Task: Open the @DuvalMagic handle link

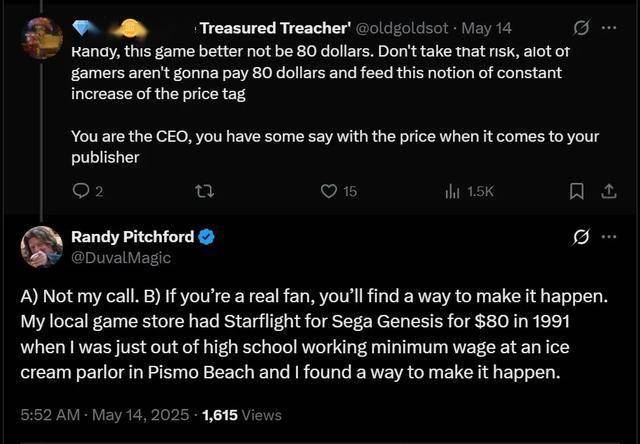Action: (x=121, y=258)
